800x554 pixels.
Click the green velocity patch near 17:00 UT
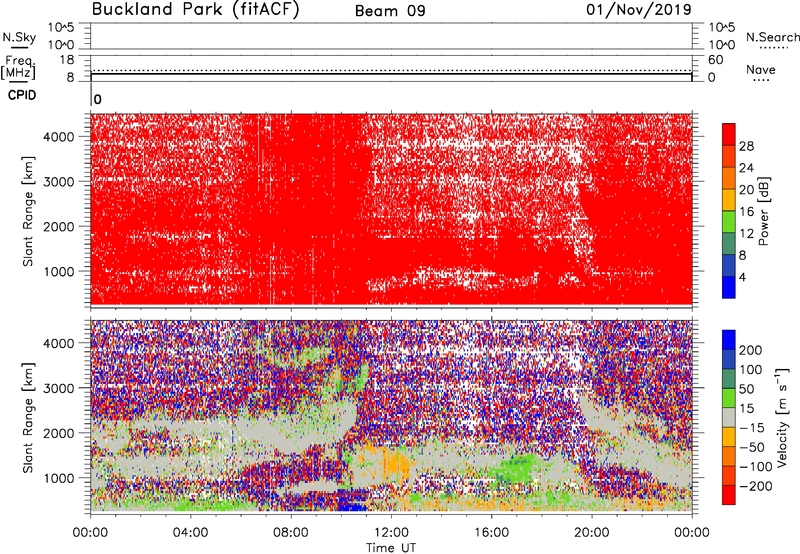point(516,468)
